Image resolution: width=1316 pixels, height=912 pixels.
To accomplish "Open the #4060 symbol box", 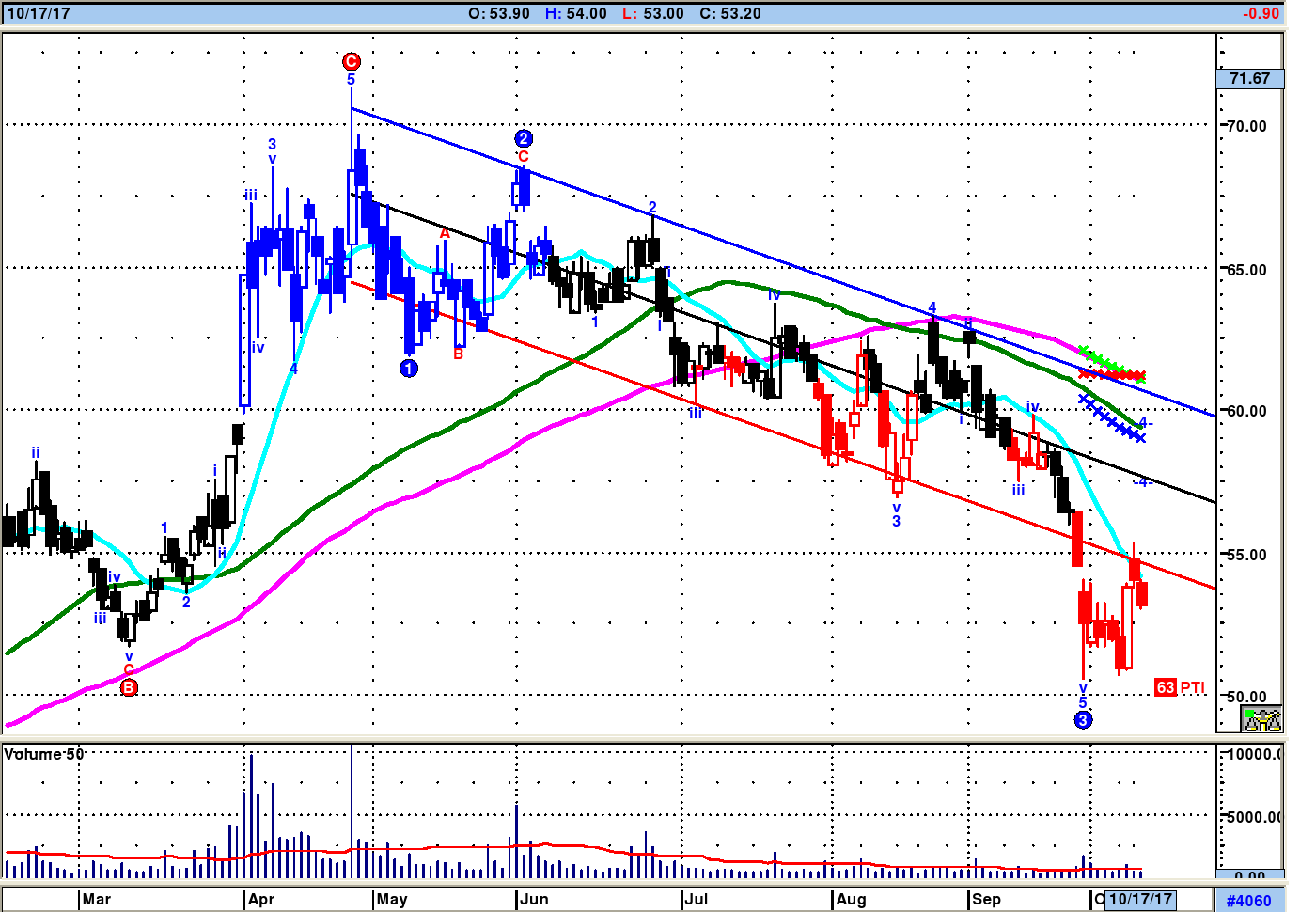I will (1248, 901).
